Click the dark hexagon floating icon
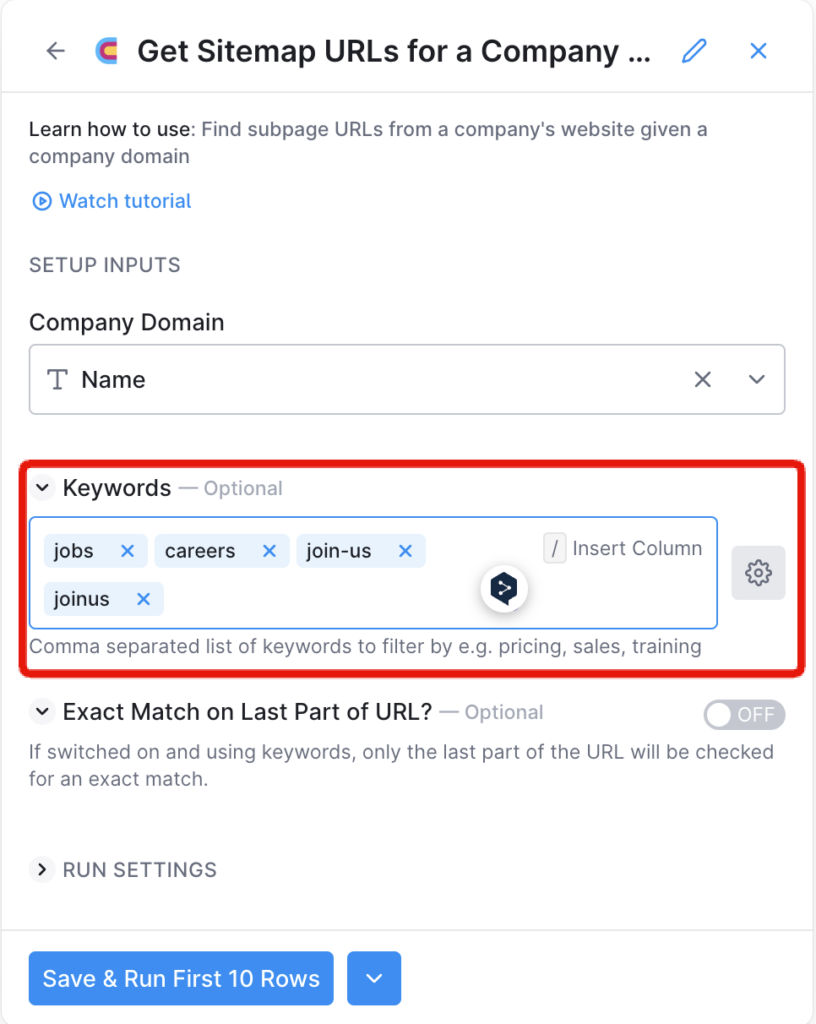The height and width of the screenshot is (1024, 816). (x=504, y=588)
